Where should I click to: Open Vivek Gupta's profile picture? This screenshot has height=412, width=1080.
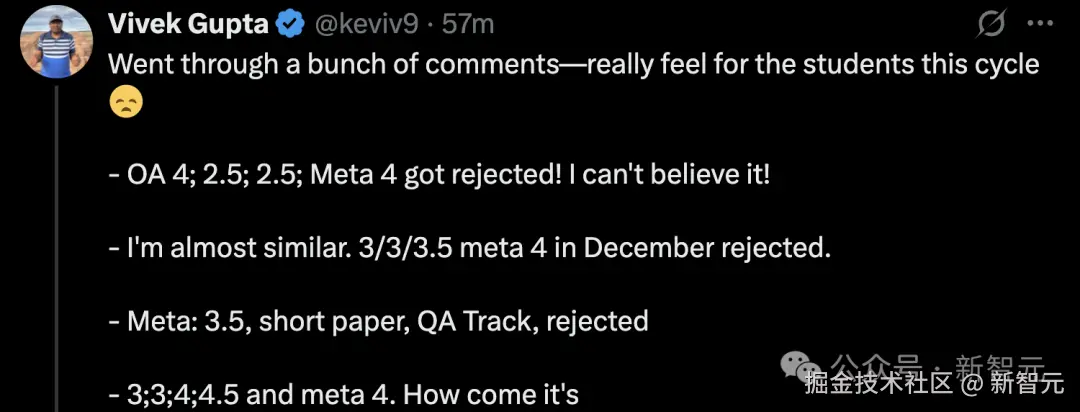coord(55,41)
